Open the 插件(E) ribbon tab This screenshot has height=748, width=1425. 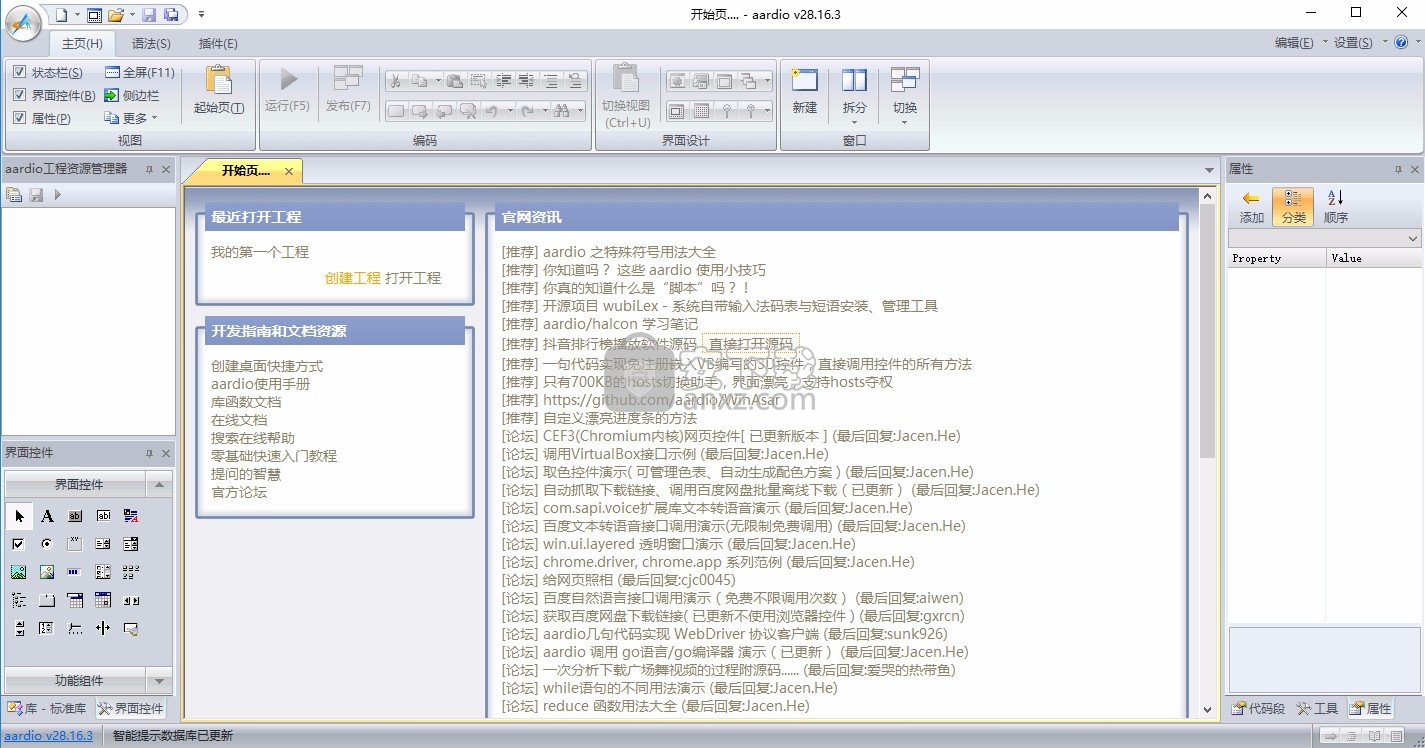[218, 43]
